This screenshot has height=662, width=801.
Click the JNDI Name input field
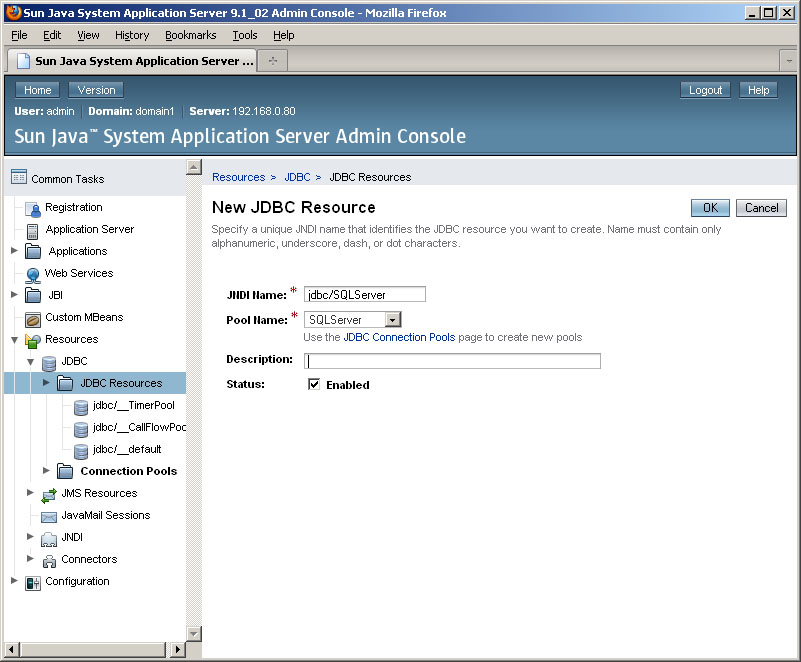click(x=365, y=294)
